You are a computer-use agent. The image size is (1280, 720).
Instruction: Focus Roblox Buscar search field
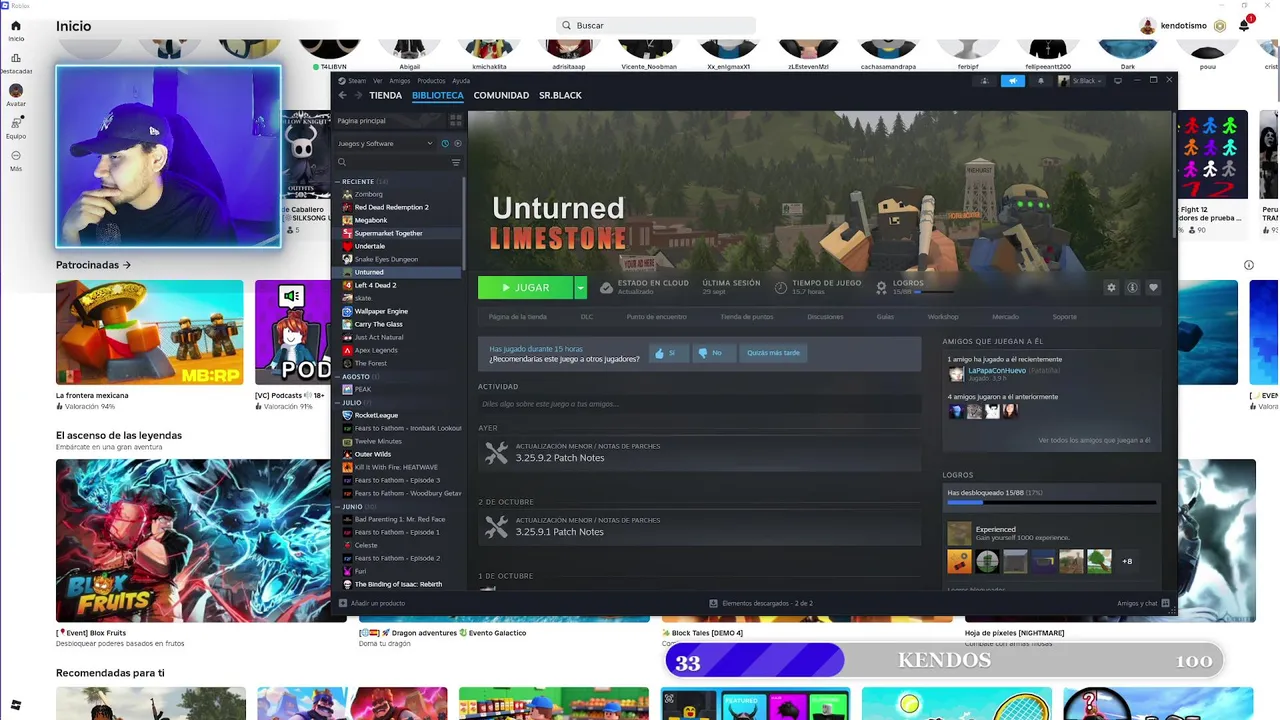(x=656, y=25)
